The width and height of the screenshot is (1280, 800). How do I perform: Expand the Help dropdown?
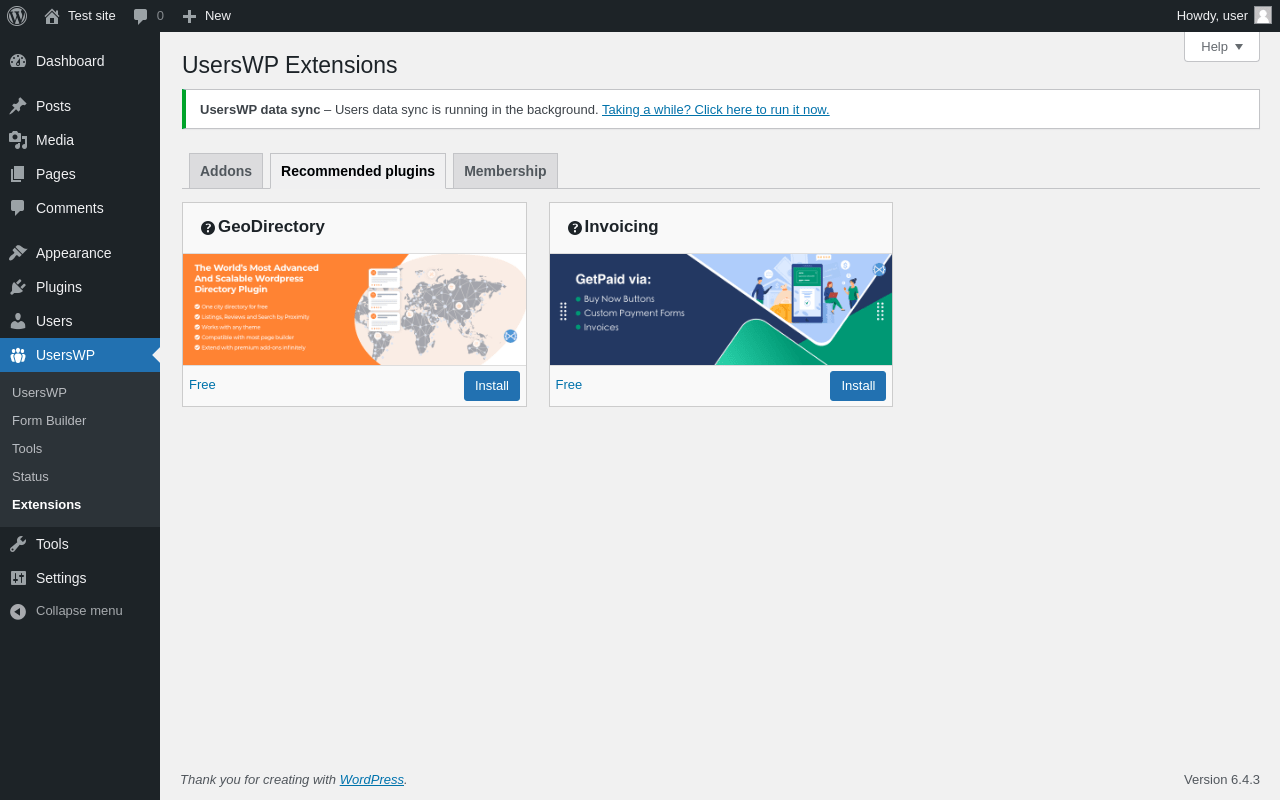click(x=1222, y=46)
